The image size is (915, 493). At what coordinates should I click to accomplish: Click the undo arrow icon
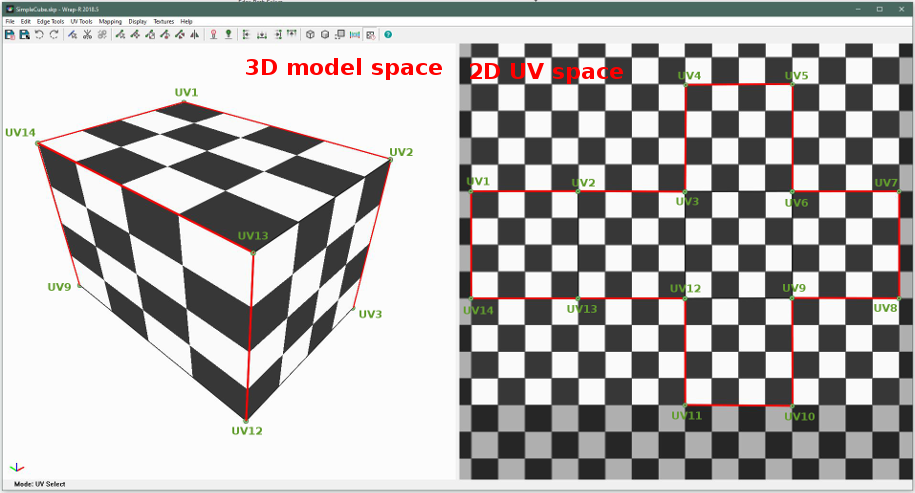pos(39,34)
